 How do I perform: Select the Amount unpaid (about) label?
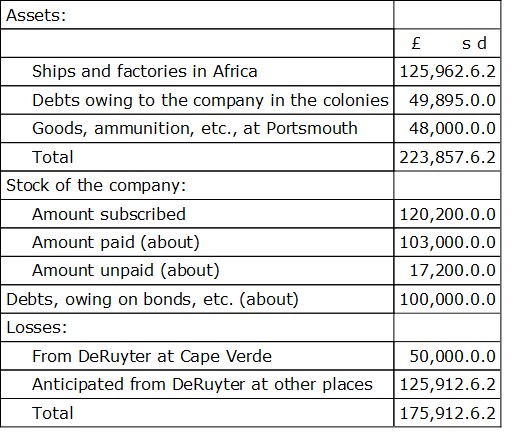126,270
